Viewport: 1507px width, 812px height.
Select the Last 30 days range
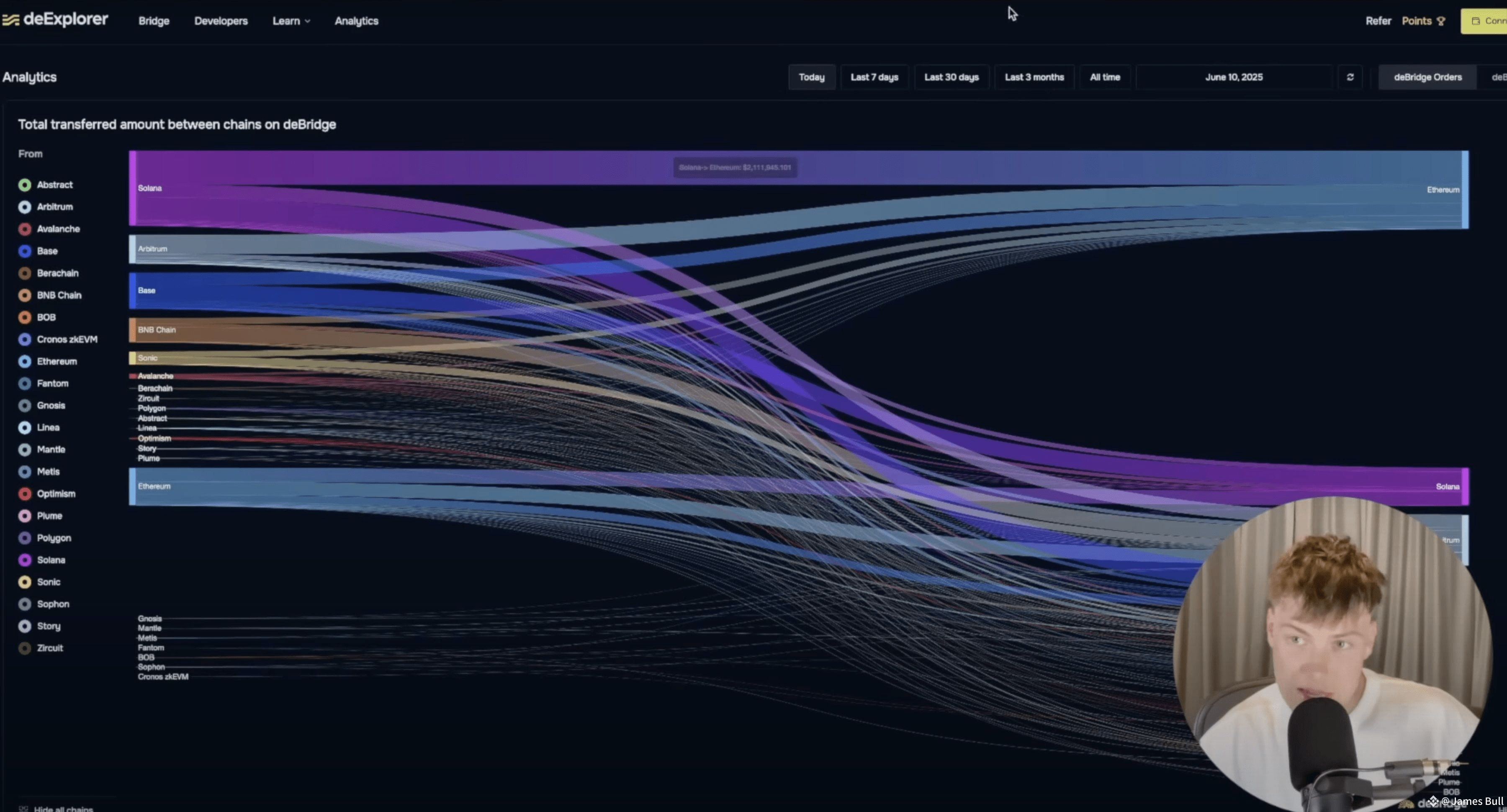click(952, 77)
